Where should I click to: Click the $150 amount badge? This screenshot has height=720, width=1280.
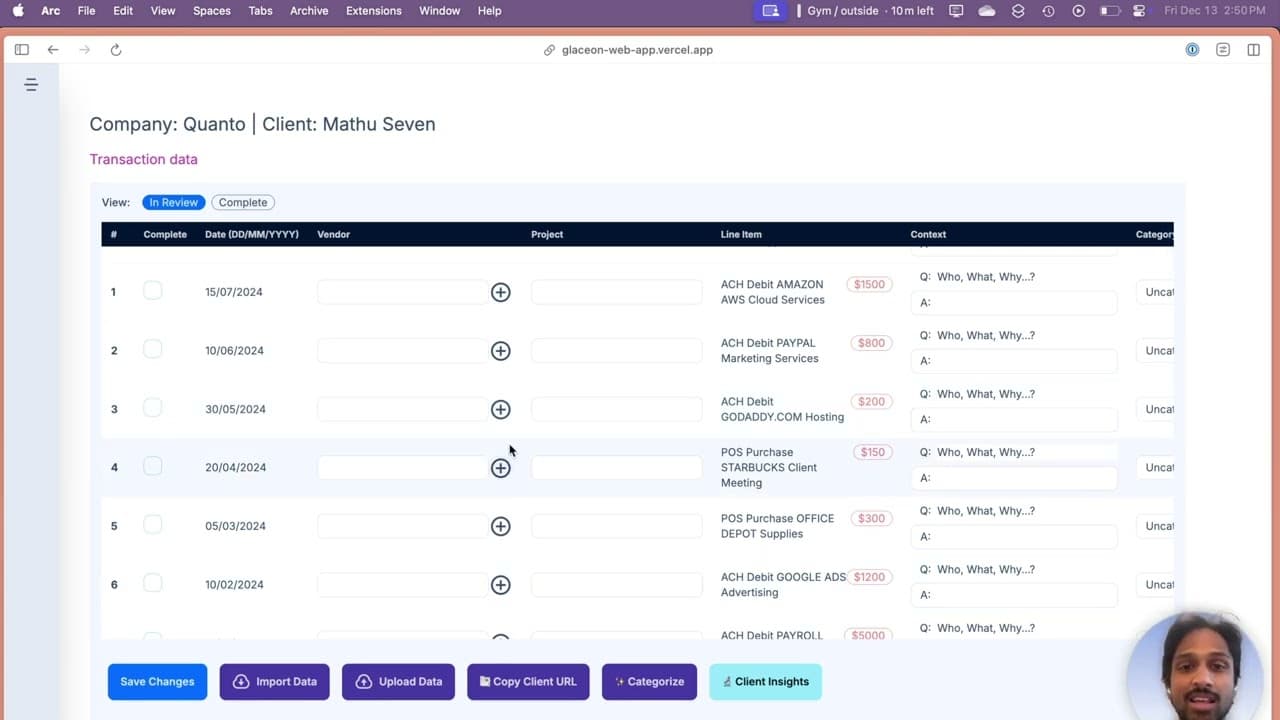872,452
